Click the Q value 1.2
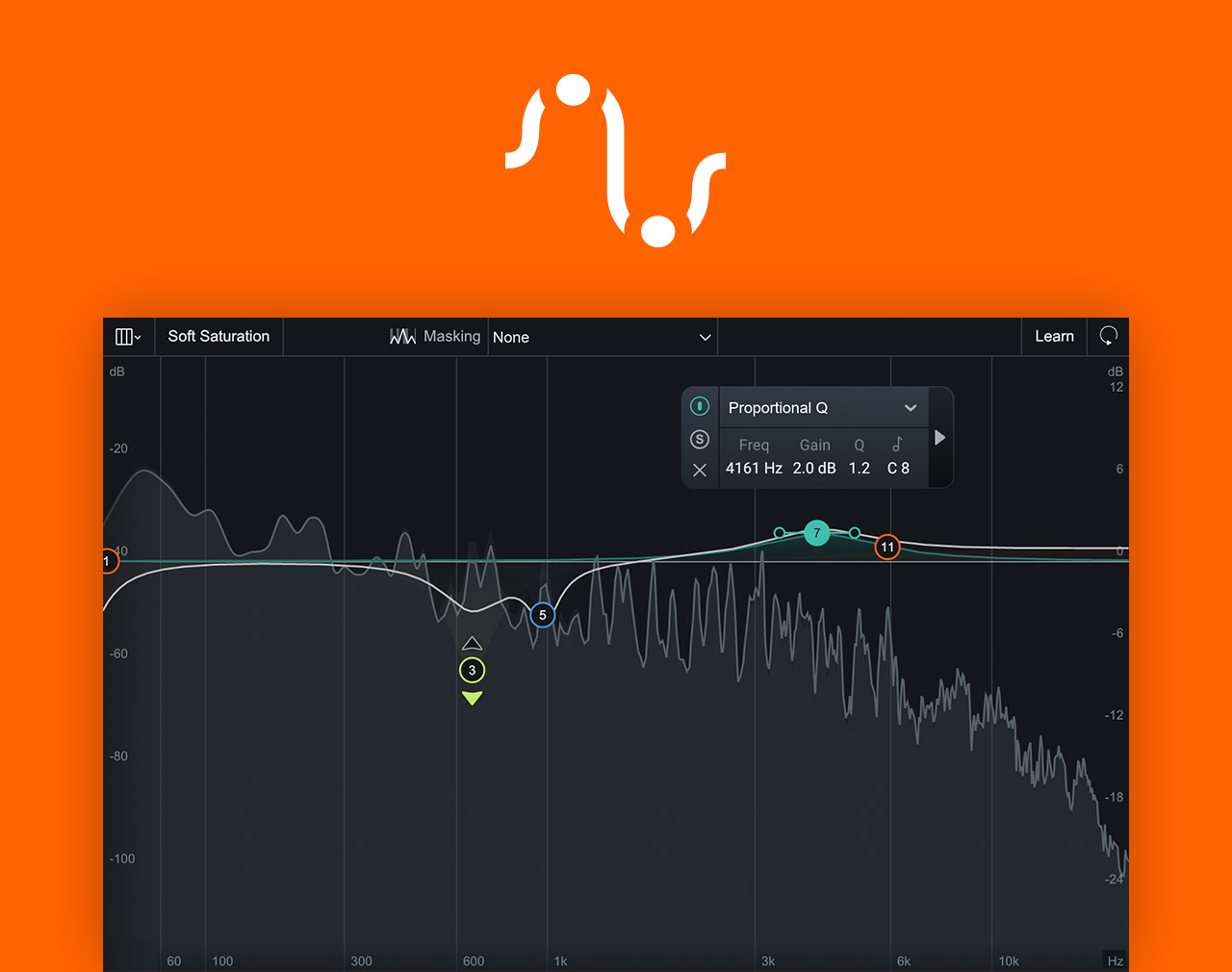 860,468
